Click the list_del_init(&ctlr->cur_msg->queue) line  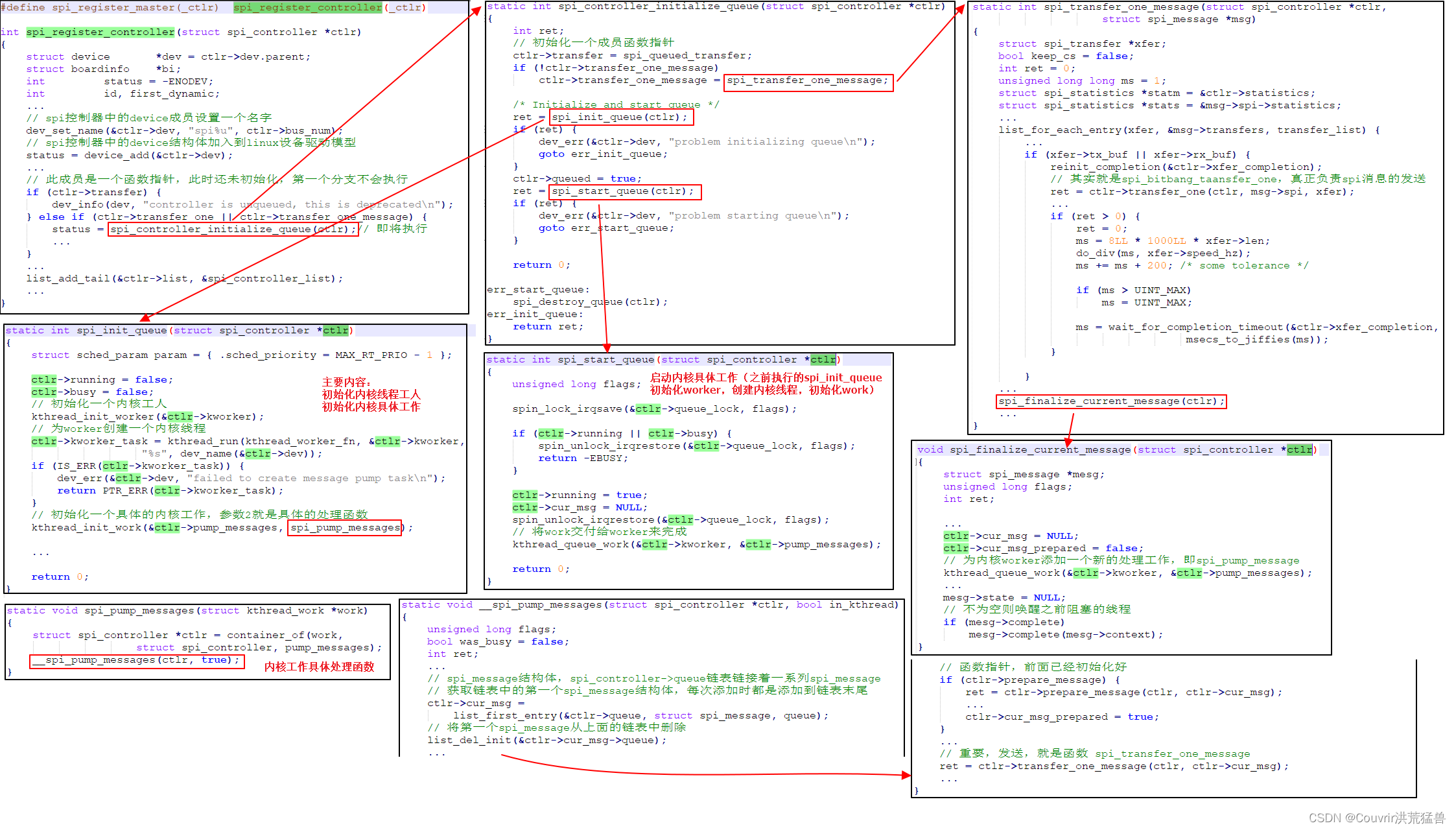[x=546, y=741]
